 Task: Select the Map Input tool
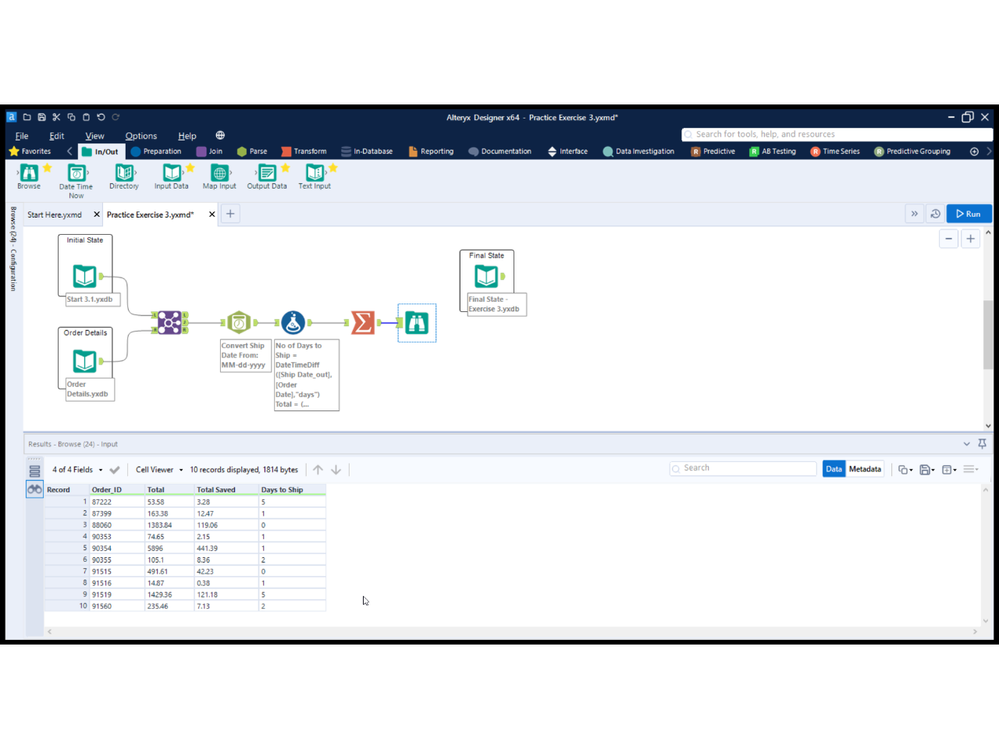[x=219, y=176]
